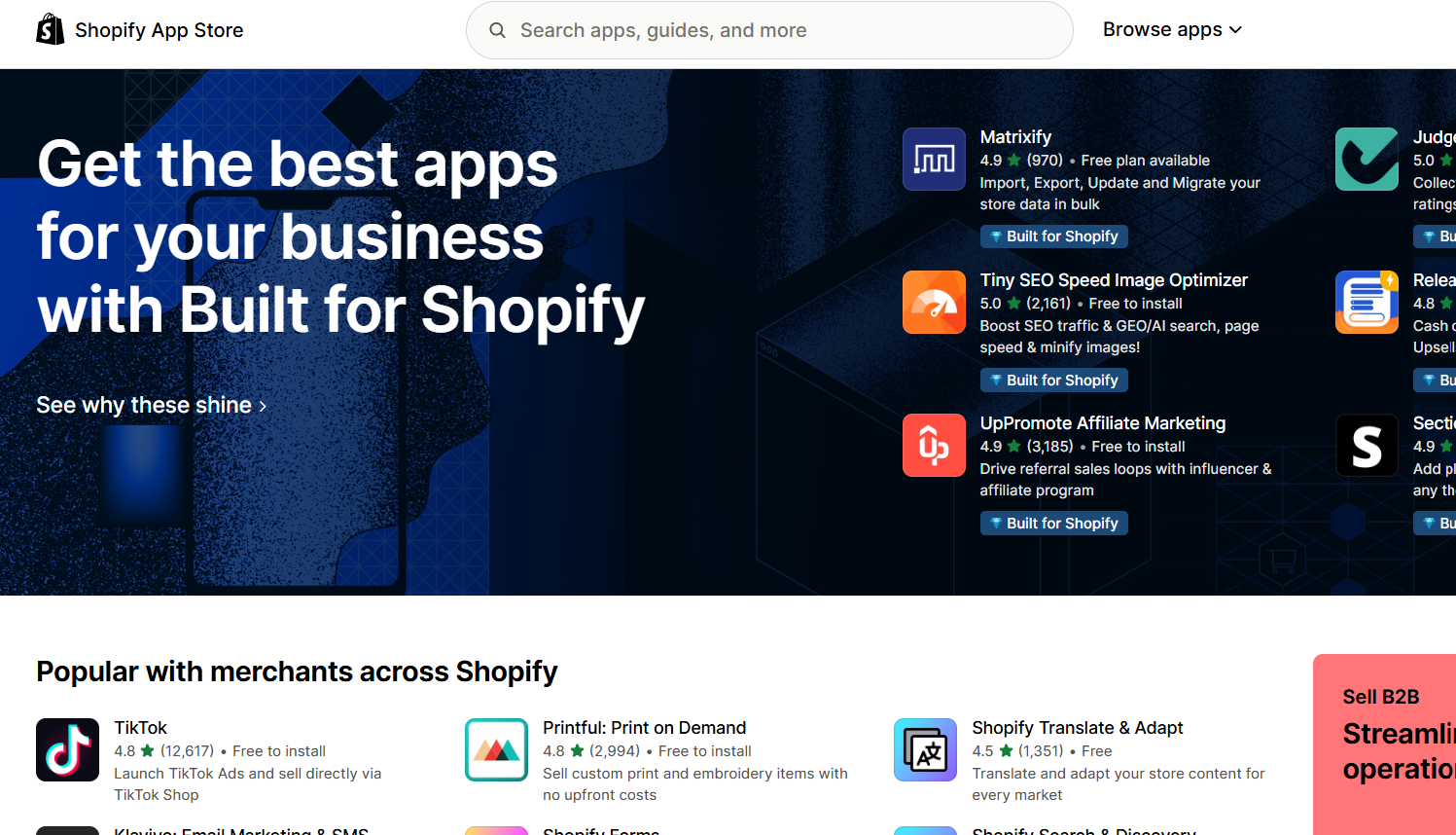
Task: Click the TikTok app icon
Action: click(67, 749)
